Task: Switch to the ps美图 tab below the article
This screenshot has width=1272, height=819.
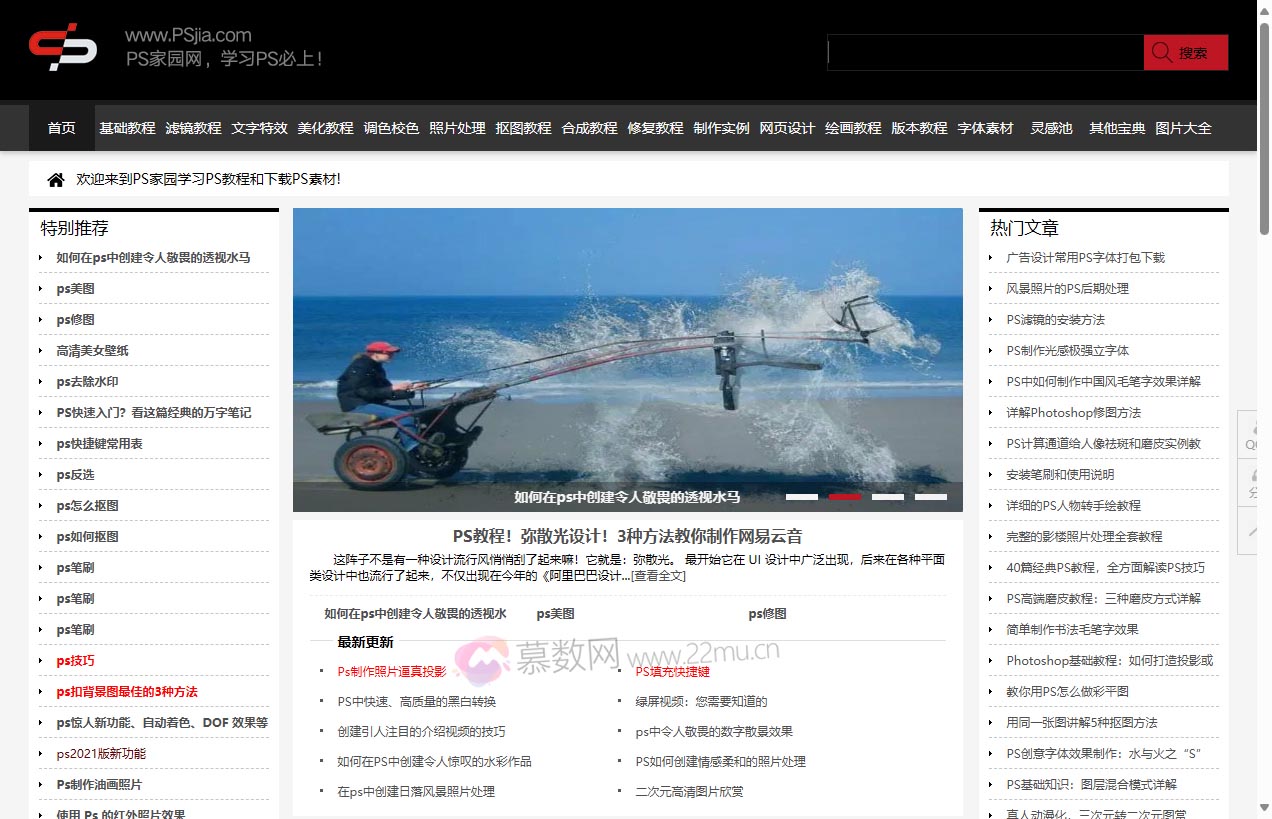Action: (x=556, y=613)
